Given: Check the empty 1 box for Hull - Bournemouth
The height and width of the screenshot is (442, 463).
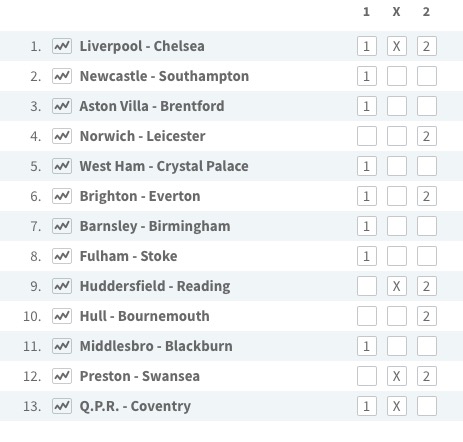Looking at the screenshot, I should click(367, 316).
